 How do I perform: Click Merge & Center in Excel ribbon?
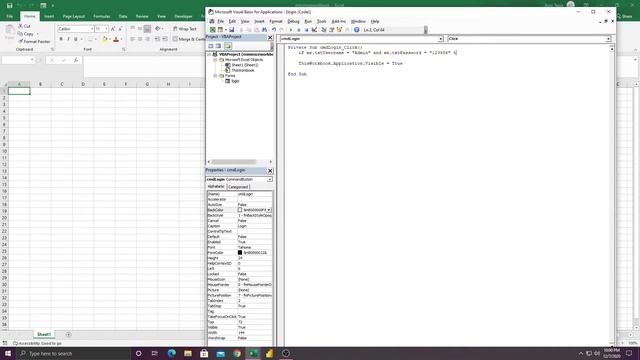point(189,39)
